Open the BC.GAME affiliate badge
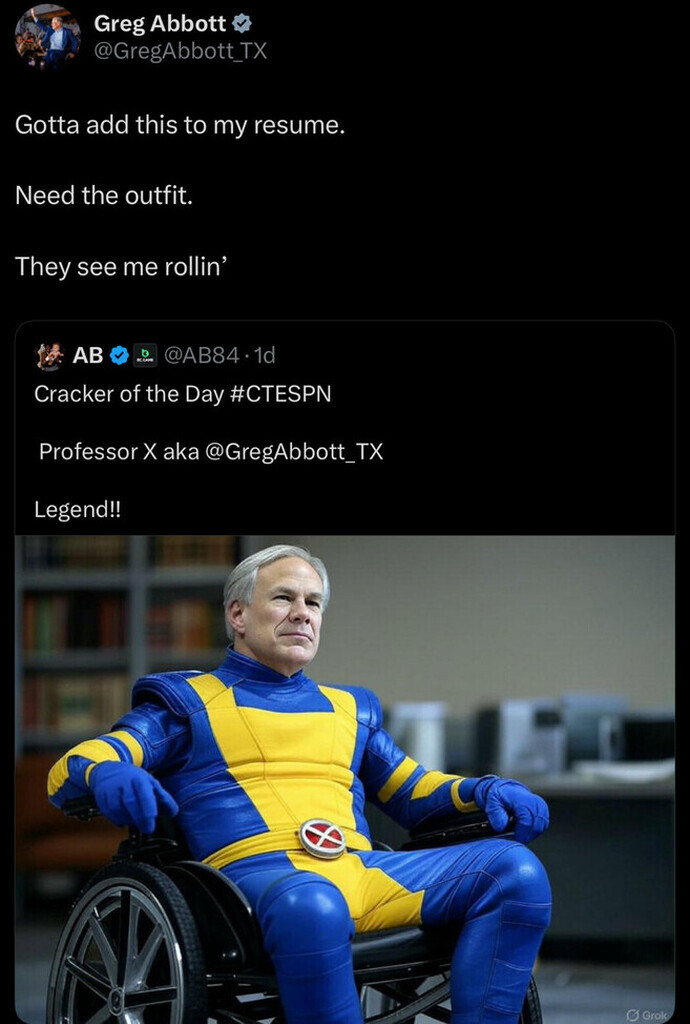 tap(145, 355)
